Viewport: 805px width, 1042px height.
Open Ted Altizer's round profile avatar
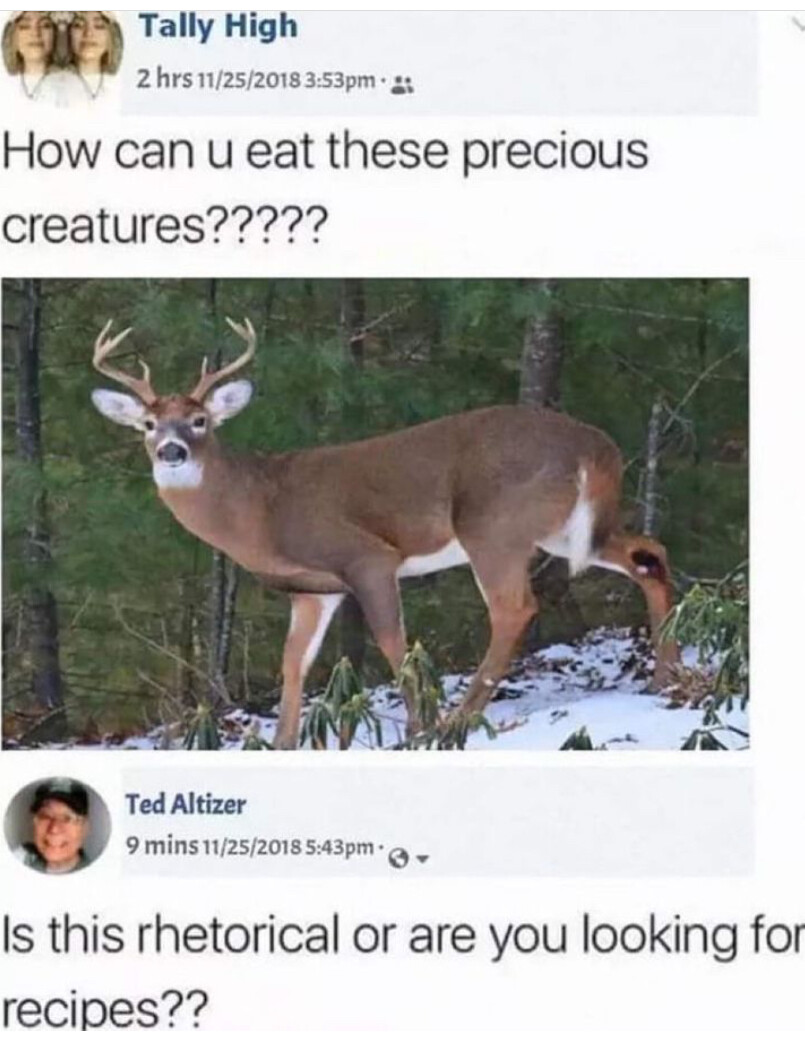click(x=57, y=825)
